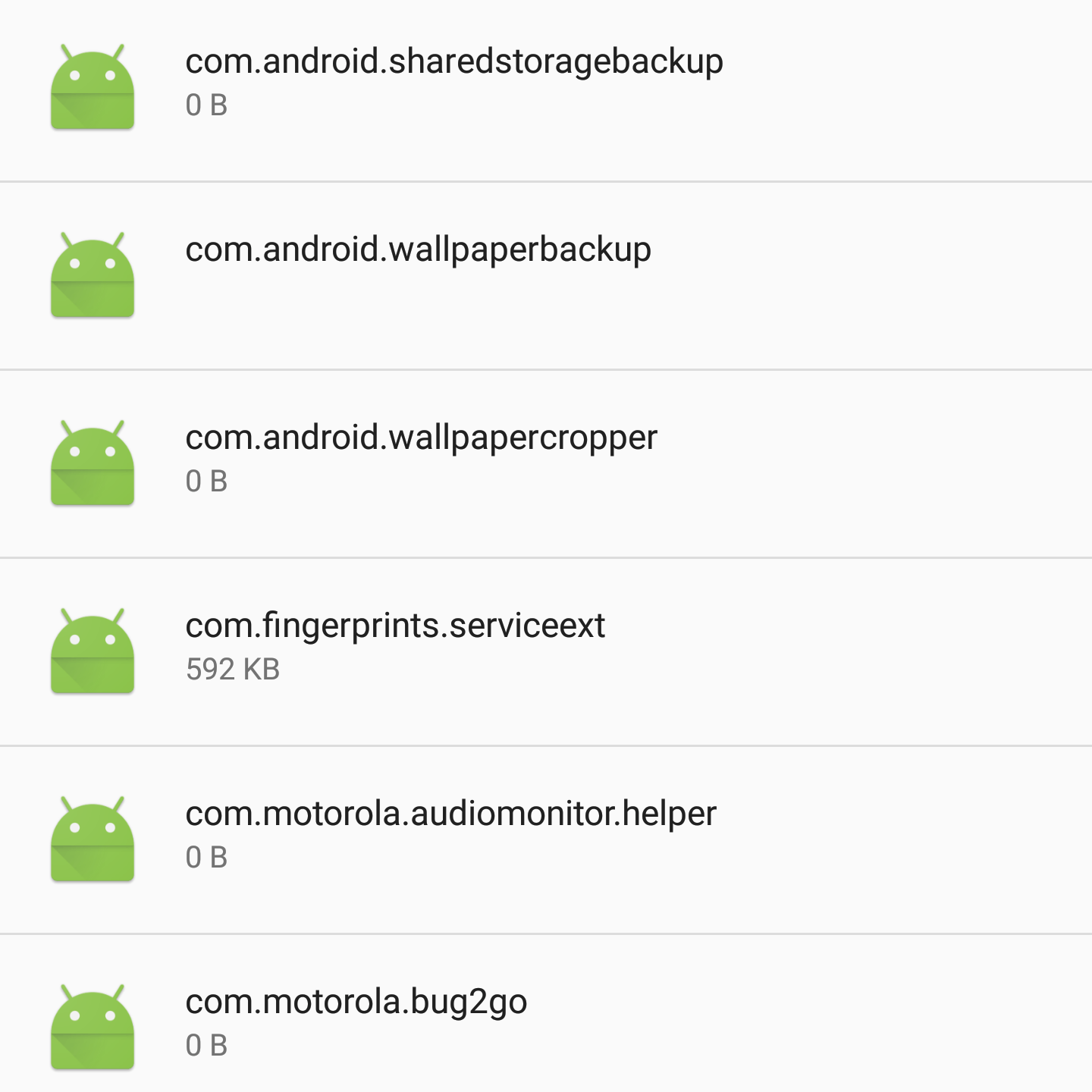
Task: Click the 0 B size under wallpapercropper
Action: click(x=206, y=482)
